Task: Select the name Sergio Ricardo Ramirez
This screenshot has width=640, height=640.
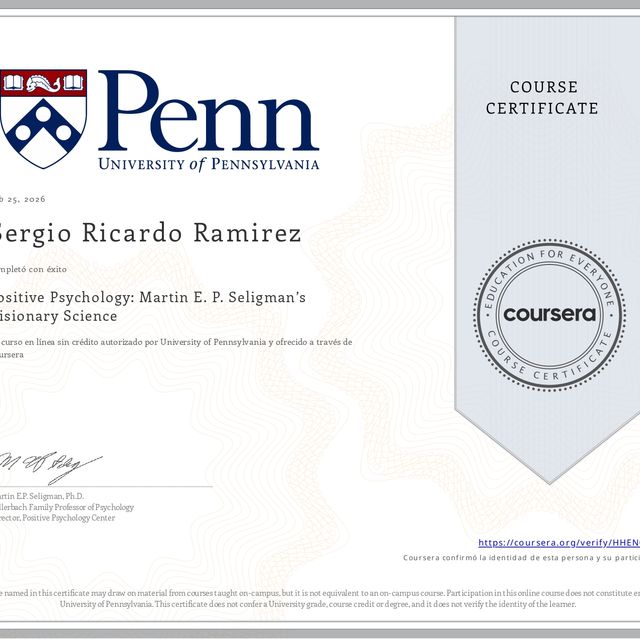Action: [x=150, y=233]
